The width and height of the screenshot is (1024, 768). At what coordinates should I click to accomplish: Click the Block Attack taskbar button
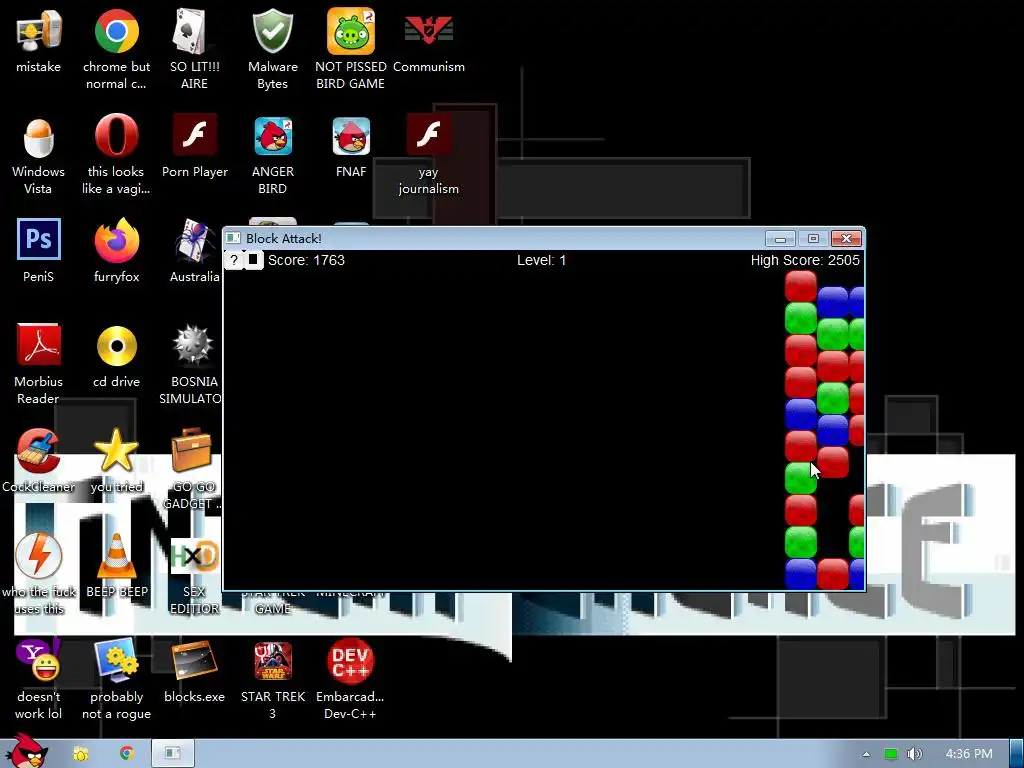(x=173, y=754)
